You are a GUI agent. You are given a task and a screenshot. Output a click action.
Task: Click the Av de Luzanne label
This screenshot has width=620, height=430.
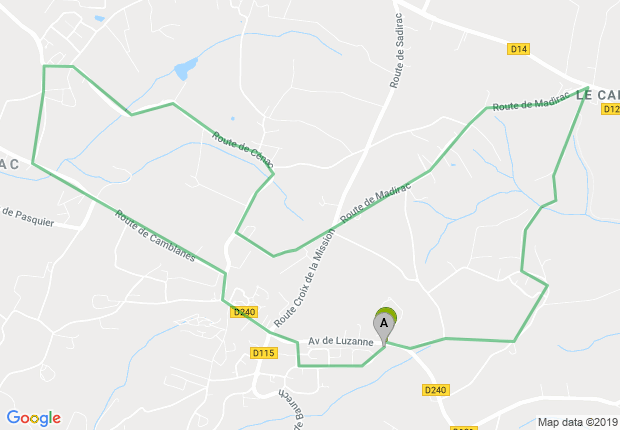pyautogui.click(x=341, y=341)
